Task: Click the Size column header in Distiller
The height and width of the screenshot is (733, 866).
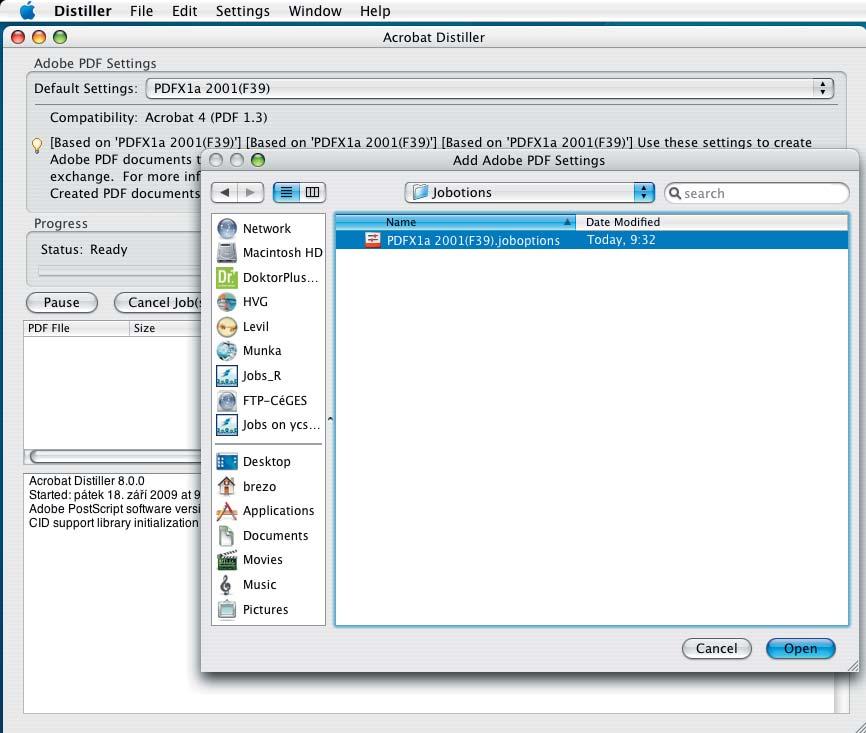Action: click(166, 328)
